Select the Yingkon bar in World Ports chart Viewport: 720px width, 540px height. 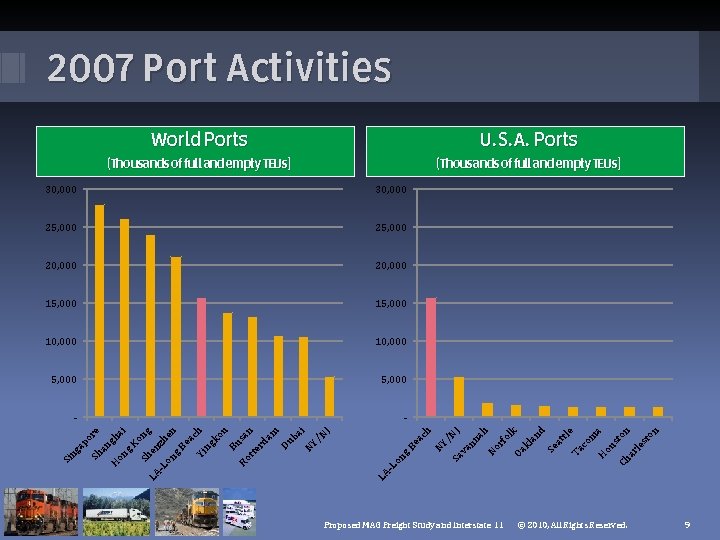point(228,365)
